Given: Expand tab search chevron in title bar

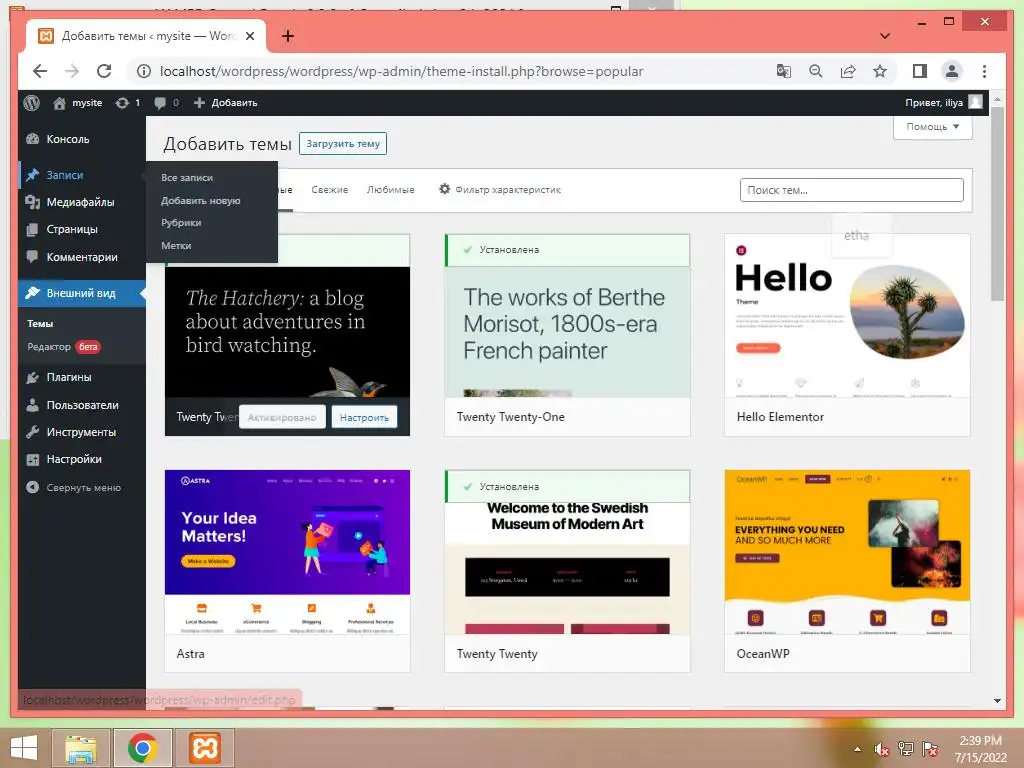Looking at the screenshot, I should pos(885,36).
